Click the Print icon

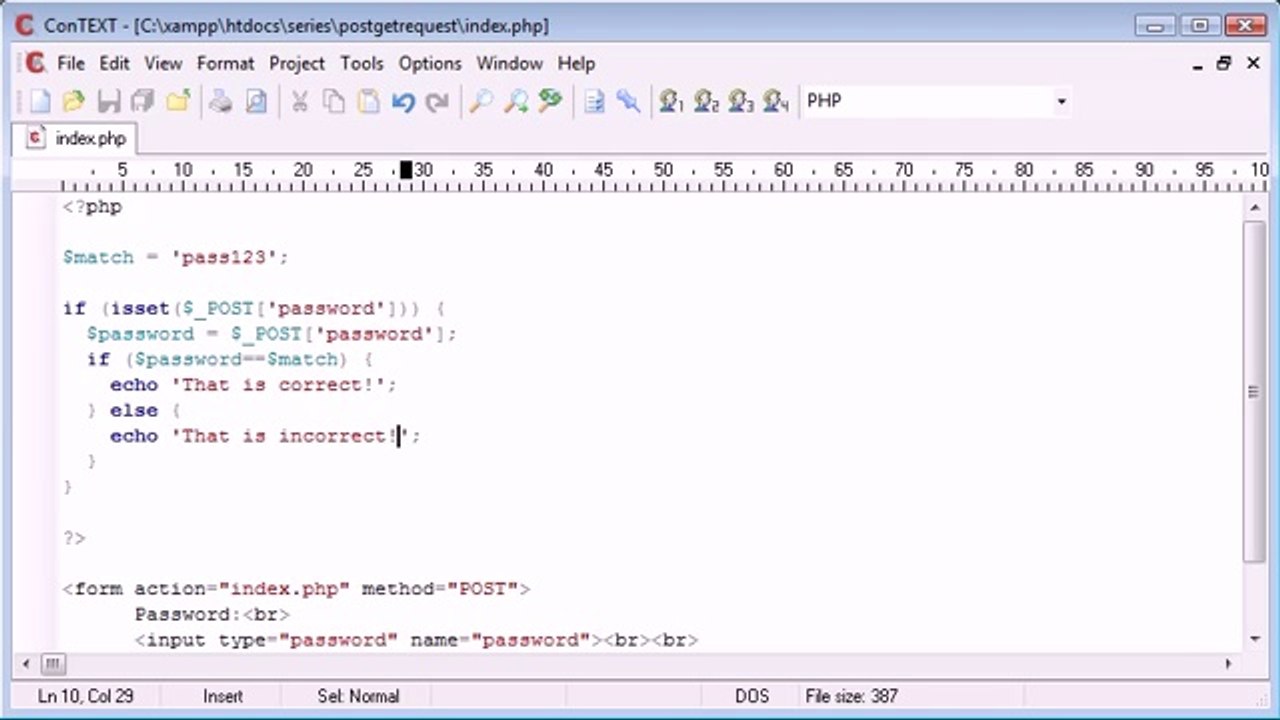[221, 101]
